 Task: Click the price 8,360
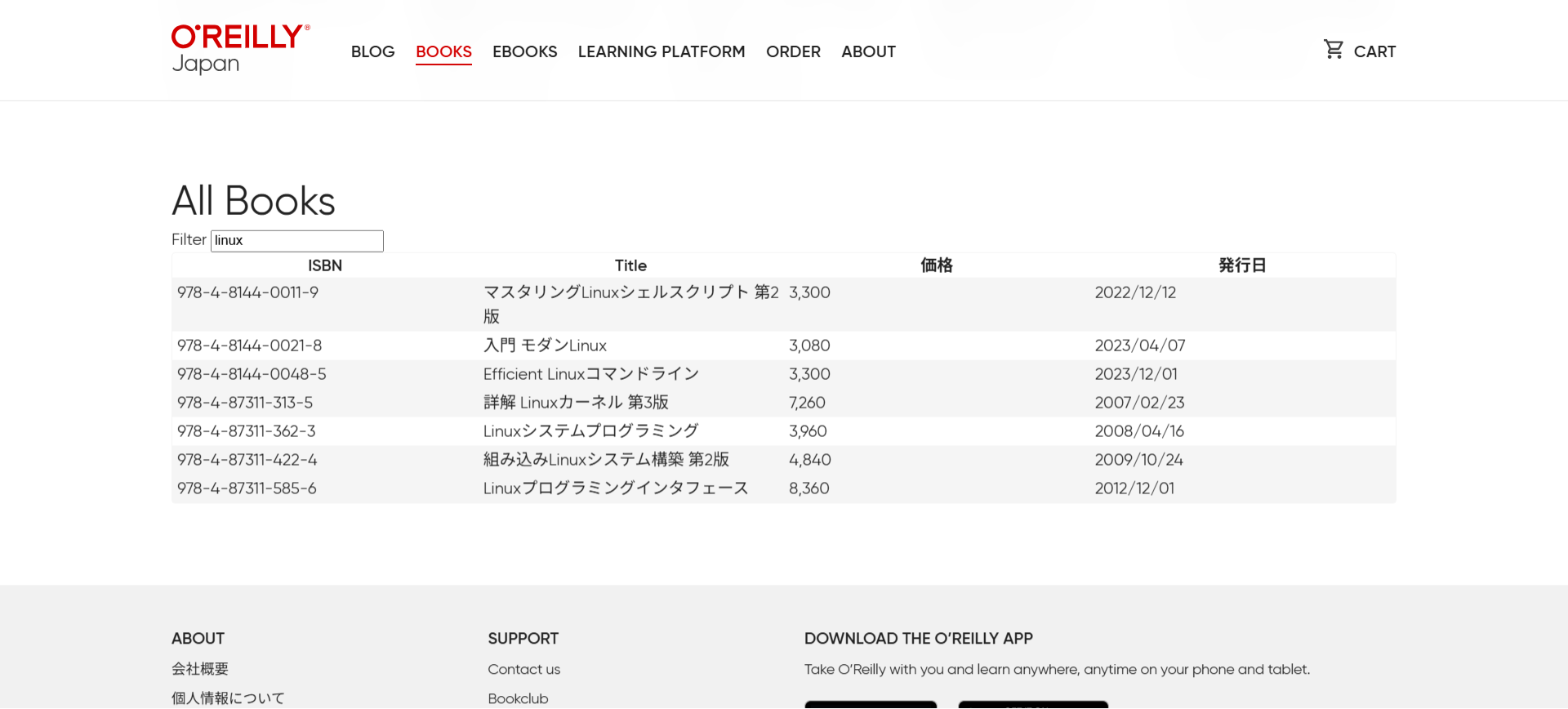tap(809, 488)
